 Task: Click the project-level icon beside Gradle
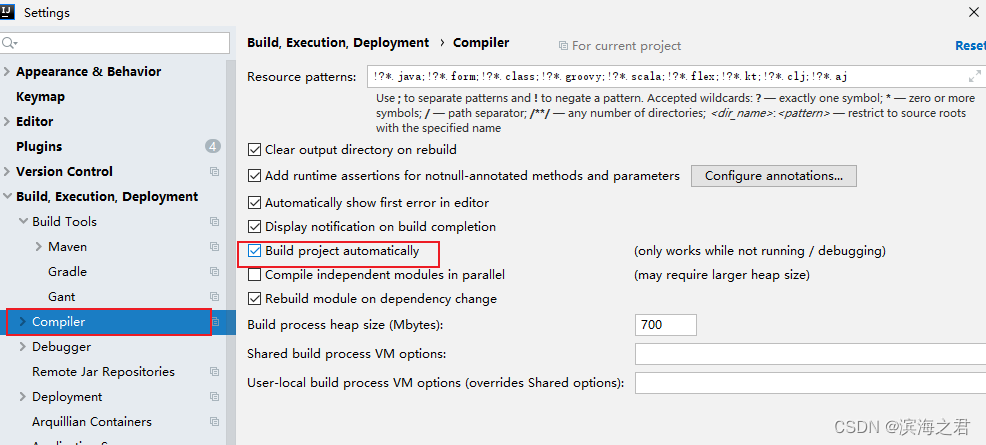(214, 272)
